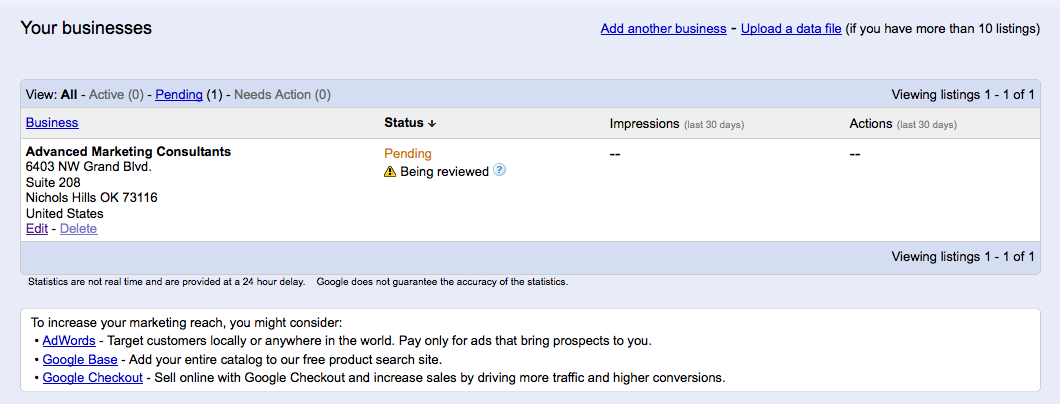Delete the Advanced Marketing Consultants listing

pyautogui.click(x=78, y=229)
